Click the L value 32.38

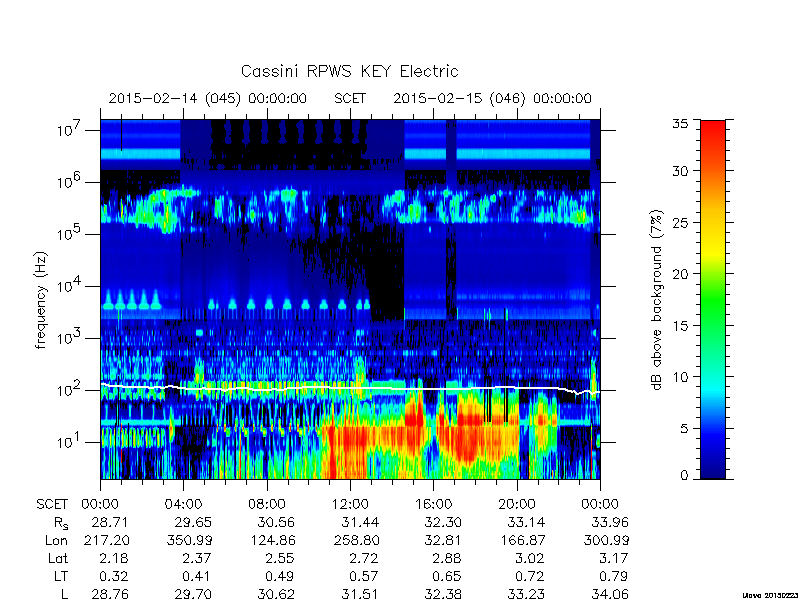tap(443, 594)
